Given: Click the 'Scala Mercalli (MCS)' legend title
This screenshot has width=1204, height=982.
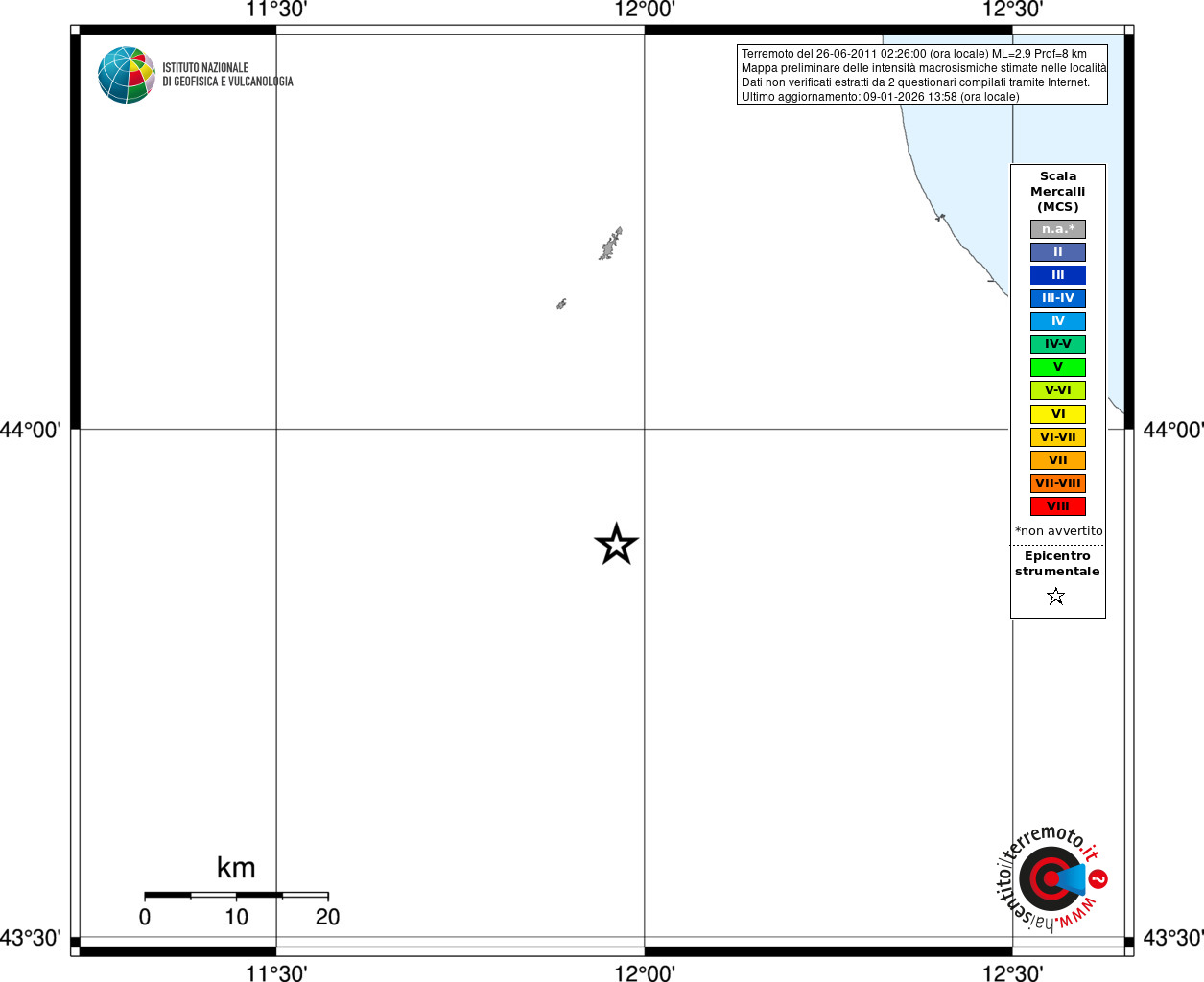Looking at the screenshot, I should pos(1058,192).
